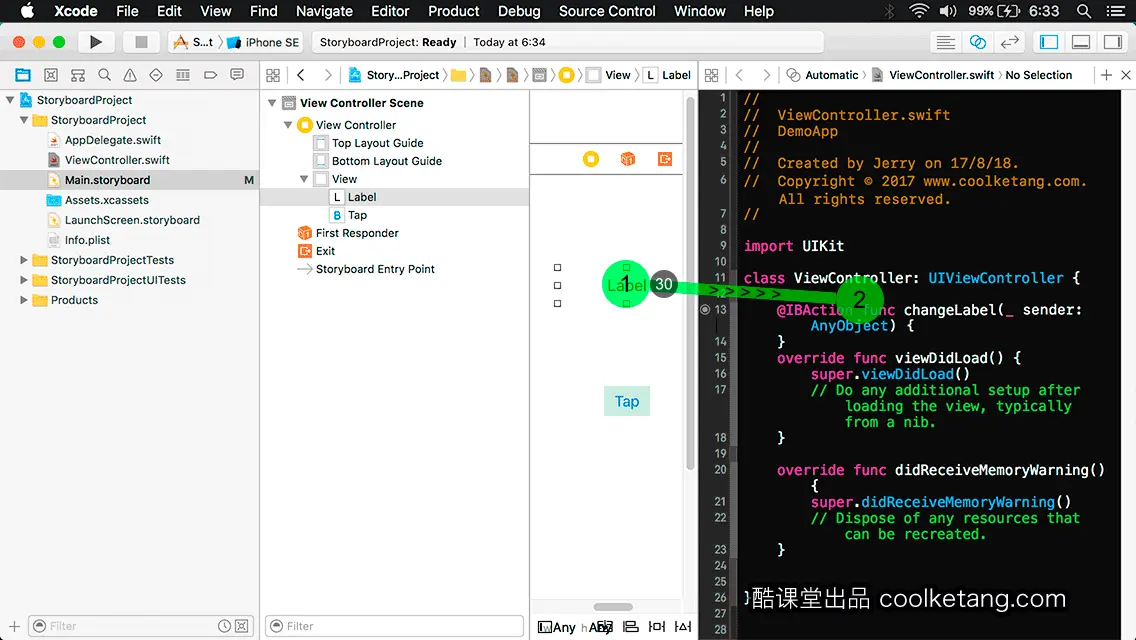Open the Debug navigator
This screenshot has width=1136, height=640.
click(183, 75)
